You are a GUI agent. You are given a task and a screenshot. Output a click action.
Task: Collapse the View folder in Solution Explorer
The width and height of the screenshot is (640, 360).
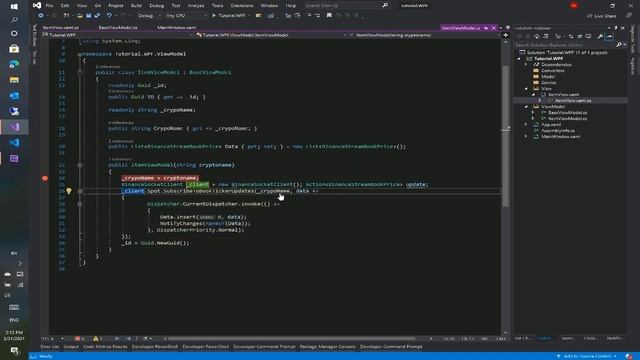pos(526,89)
